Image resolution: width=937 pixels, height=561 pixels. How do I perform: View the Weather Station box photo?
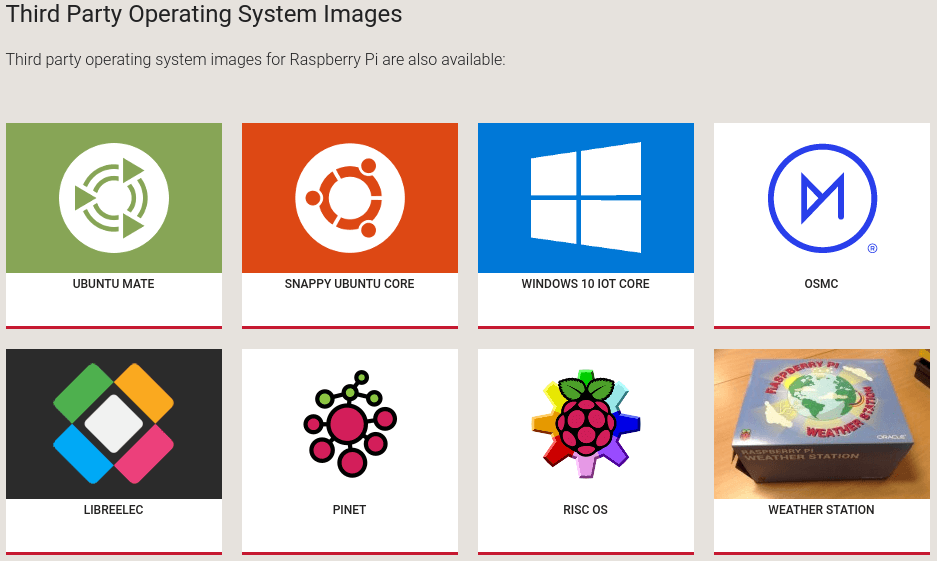(822, 424)
